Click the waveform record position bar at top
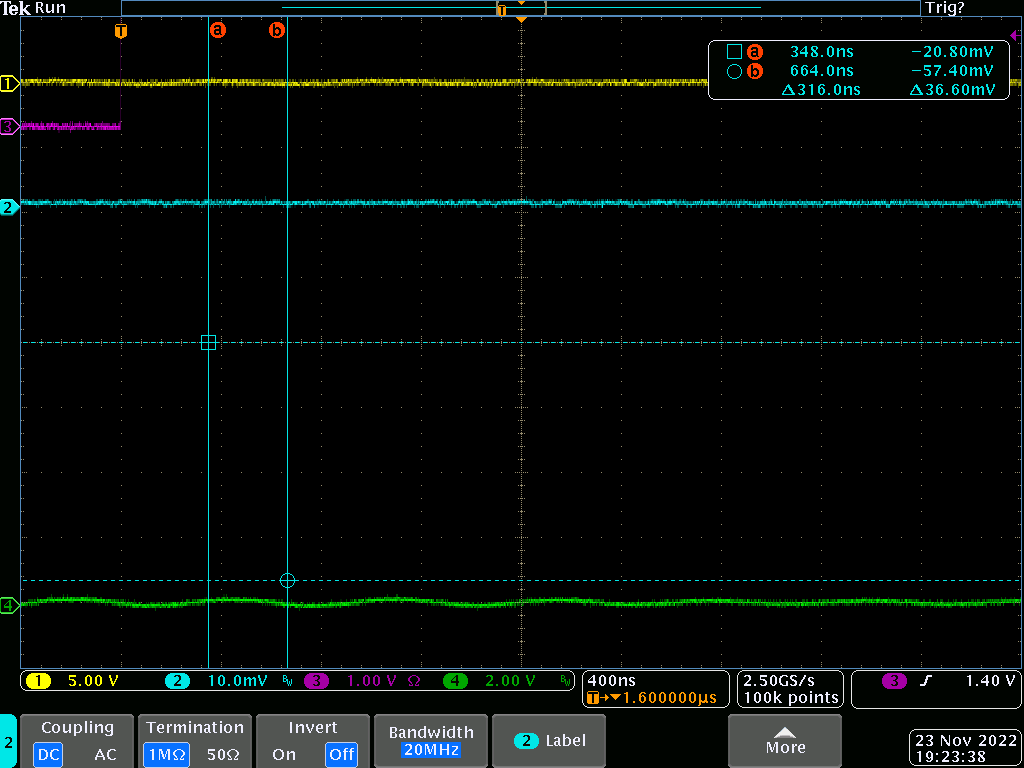 (520, 8)
